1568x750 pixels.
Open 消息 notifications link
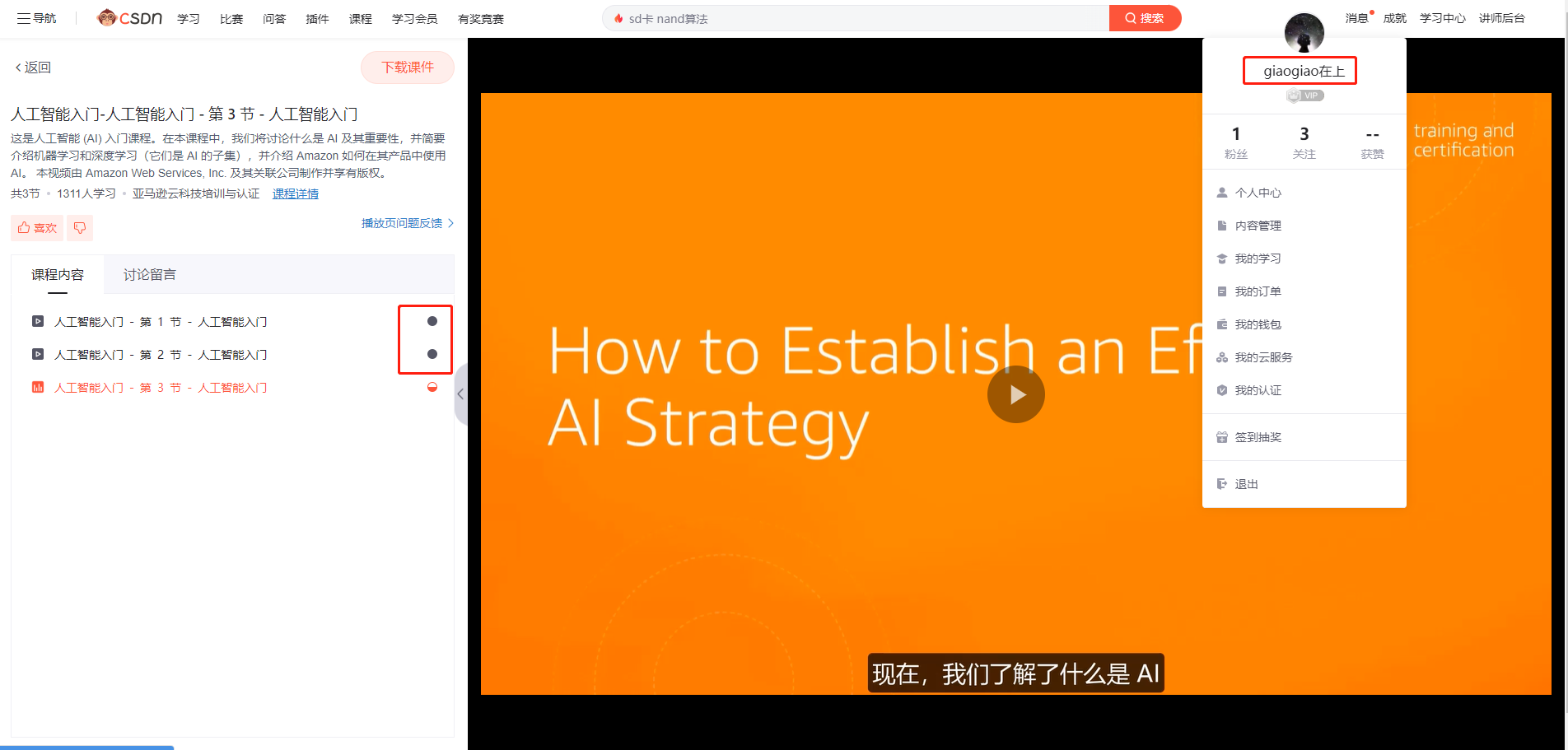[x=1356, y=18]
